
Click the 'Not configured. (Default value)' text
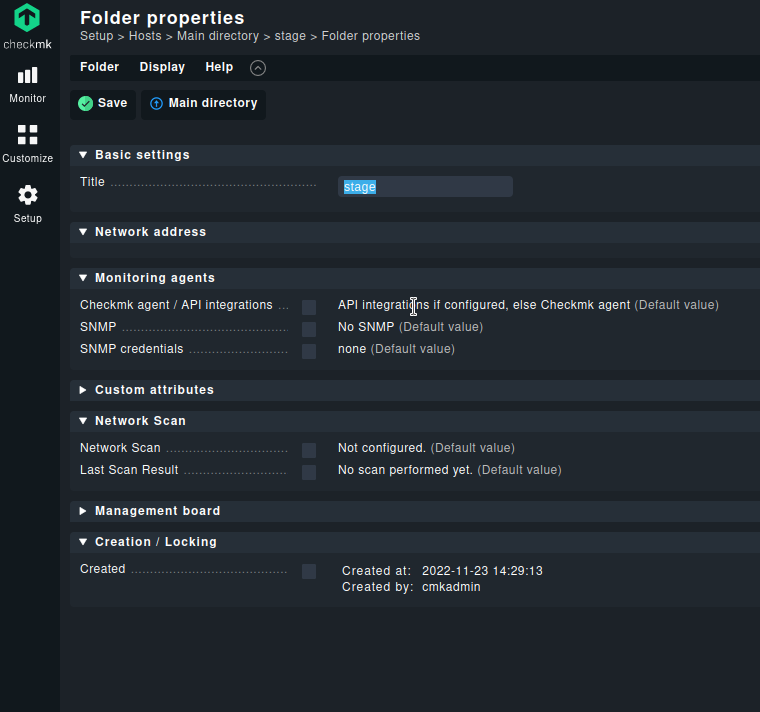pyautogui.click(x=427, y=448)
